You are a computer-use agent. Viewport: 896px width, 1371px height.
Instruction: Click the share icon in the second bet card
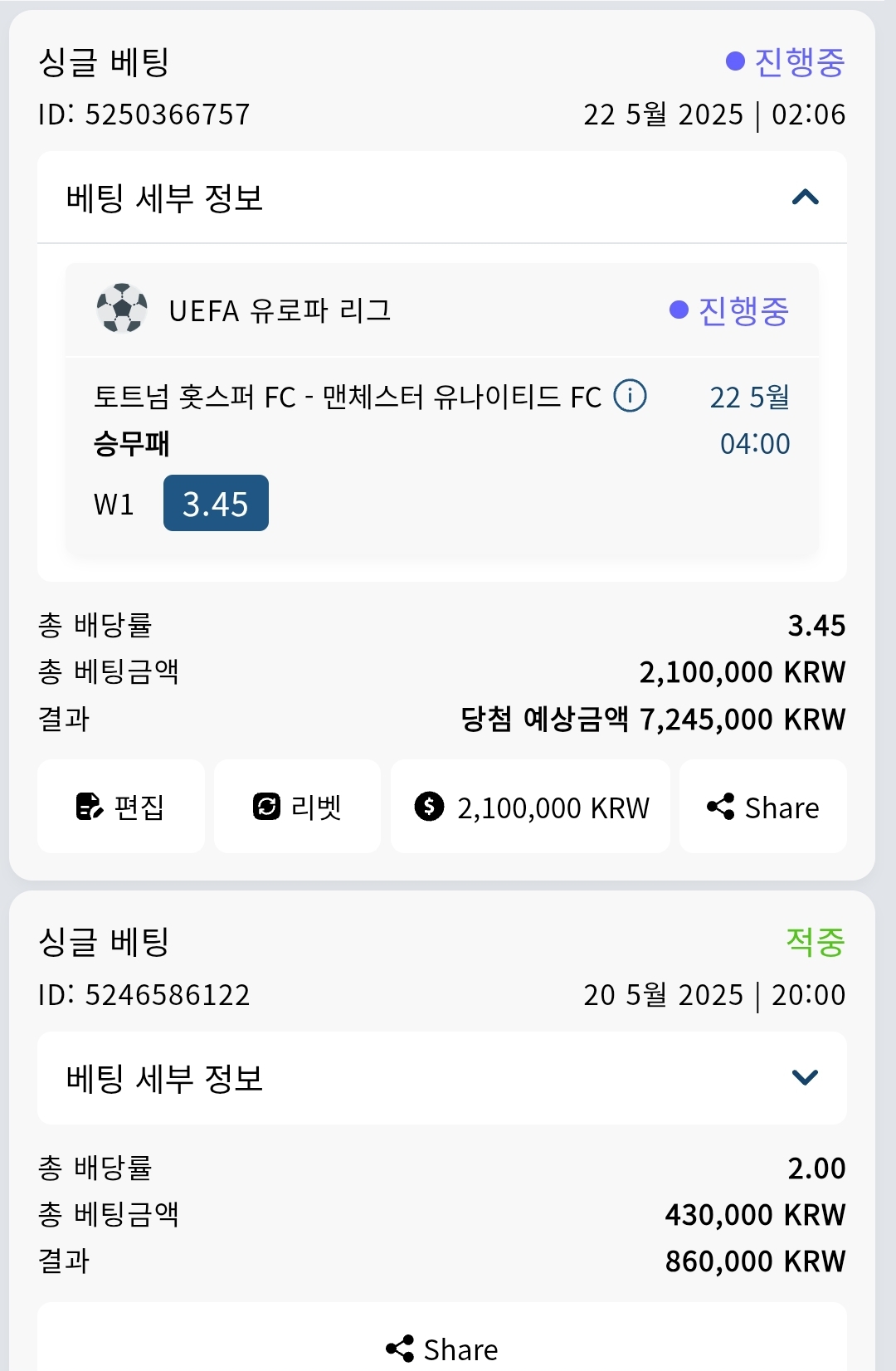point(400,1349)
